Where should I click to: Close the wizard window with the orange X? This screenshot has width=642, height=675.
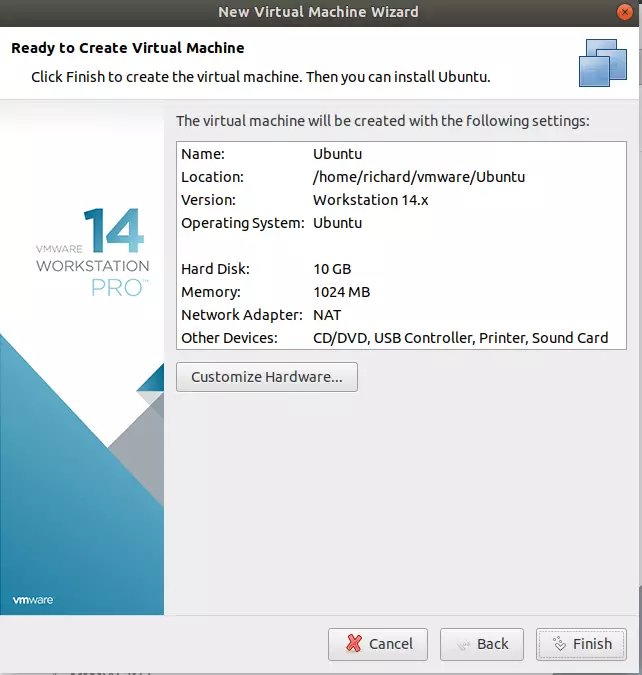click(624, 12)
